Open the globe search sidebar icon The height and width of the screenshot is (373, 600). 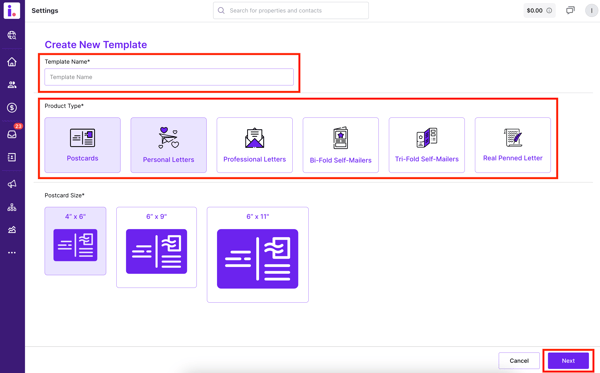pos(12,35)
